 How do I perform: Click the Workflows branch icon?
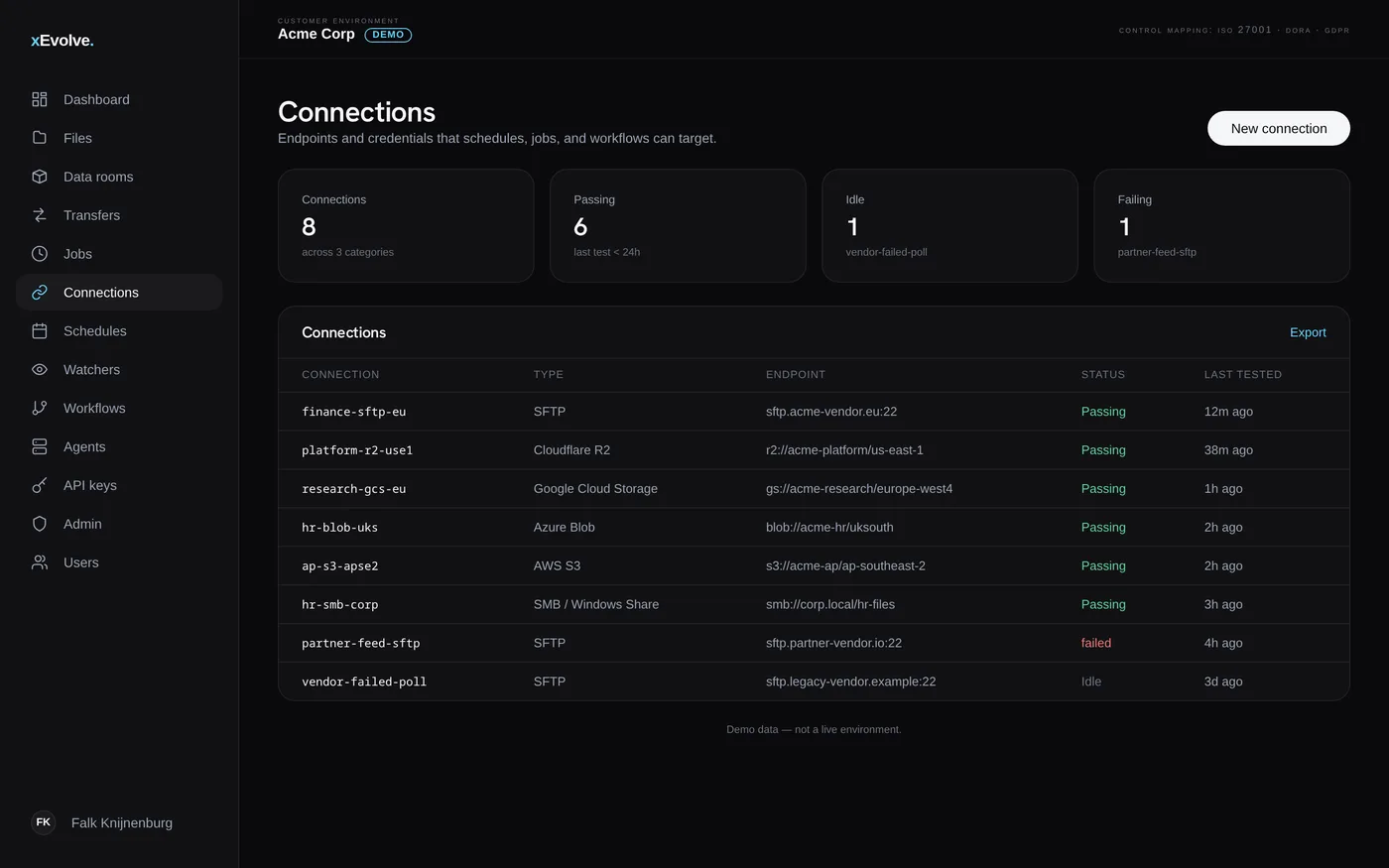(40, 408)
